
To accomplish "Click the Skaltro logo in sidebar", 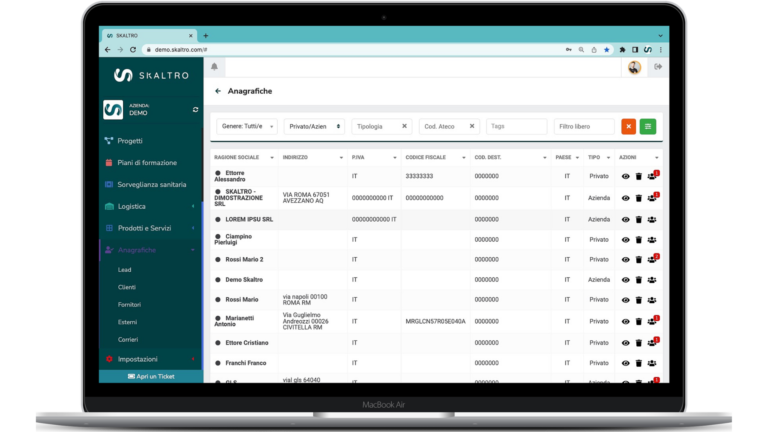I will coord(151,75).
